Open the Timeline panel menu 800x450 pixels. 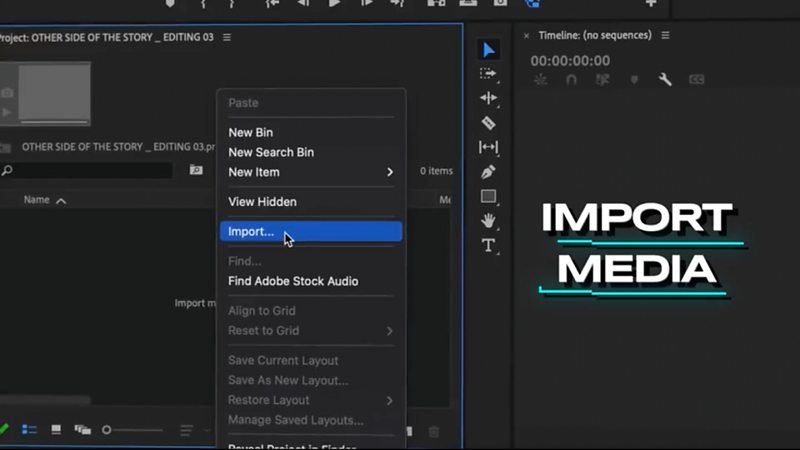pos(666,35)
